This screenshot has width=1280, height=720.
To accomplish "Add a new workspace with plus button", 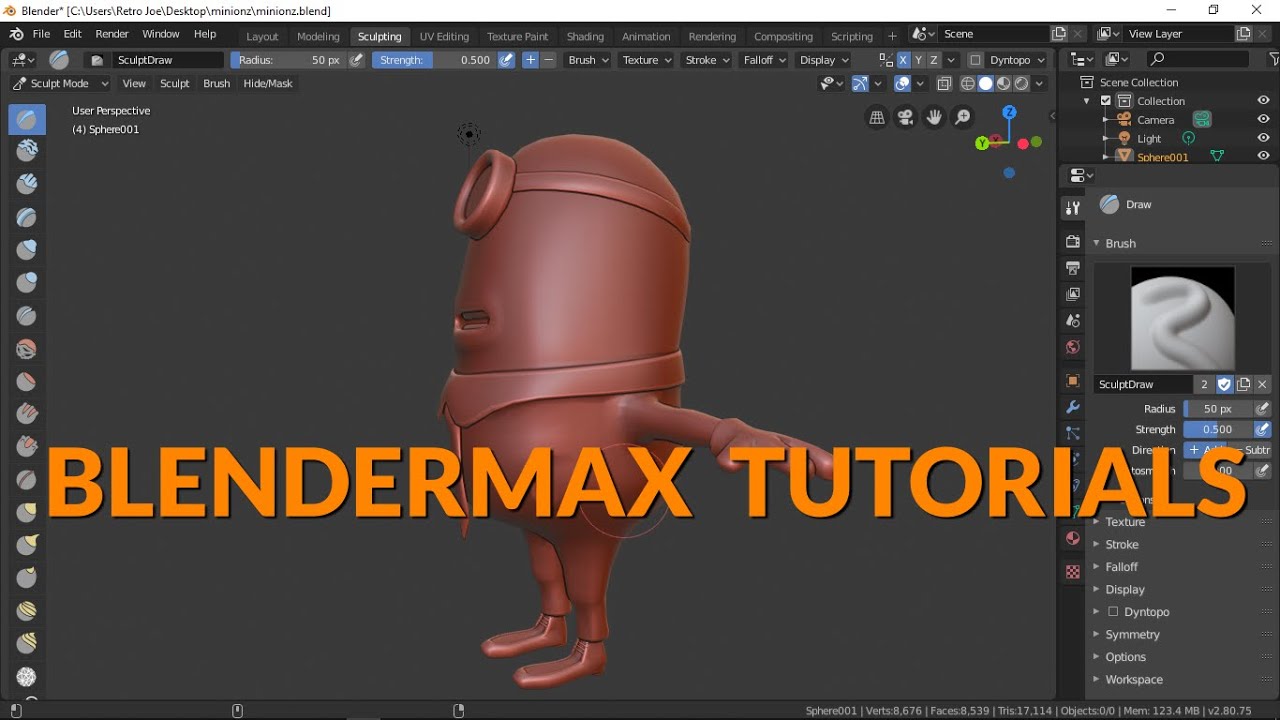I will pos(893,37).
